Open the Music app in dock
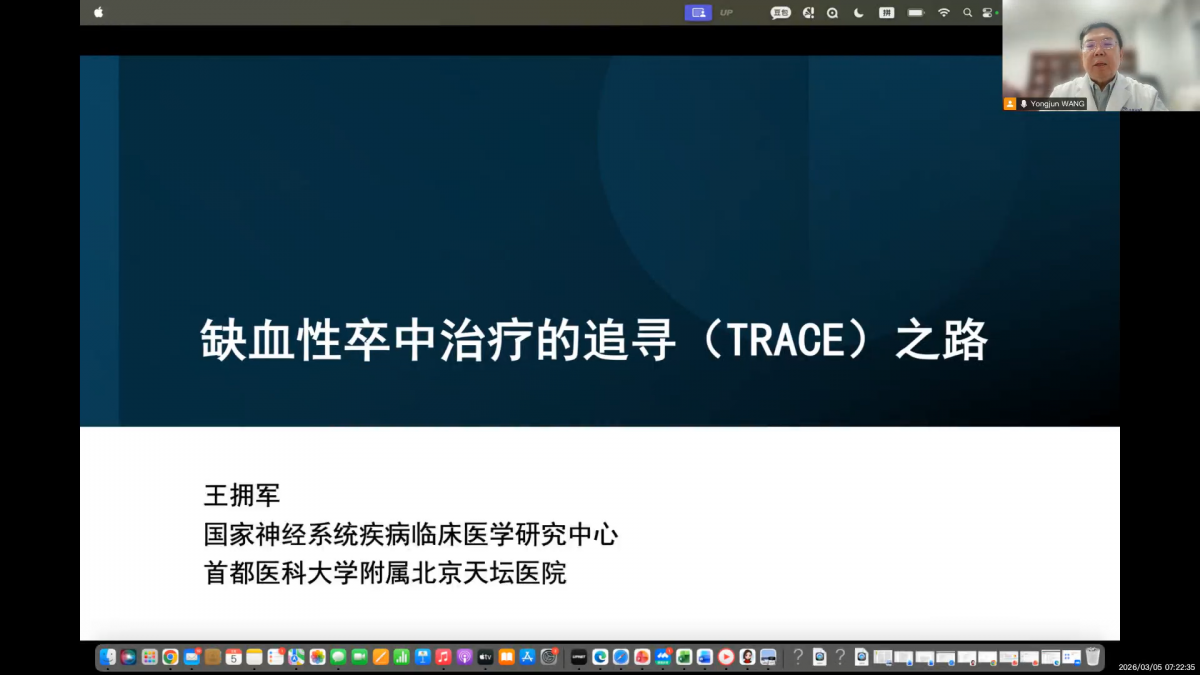 444,657
